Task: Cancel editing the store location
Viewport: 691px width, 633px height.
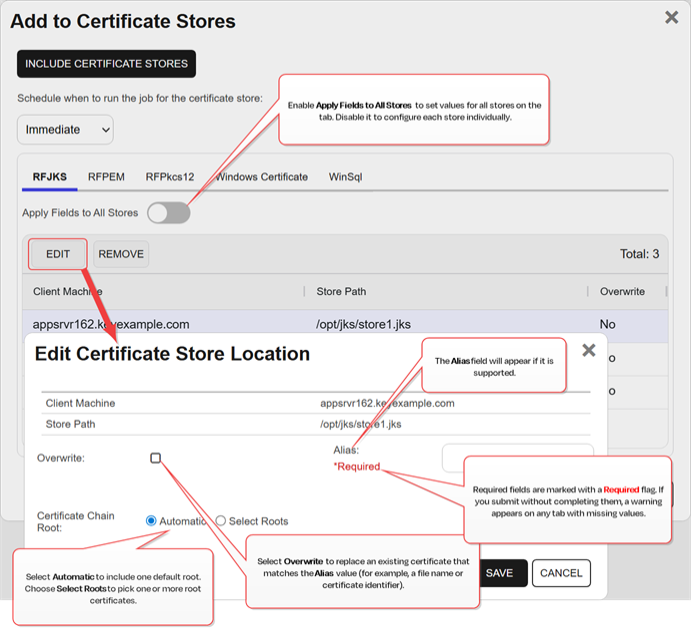Action: (x=561, y=573)
